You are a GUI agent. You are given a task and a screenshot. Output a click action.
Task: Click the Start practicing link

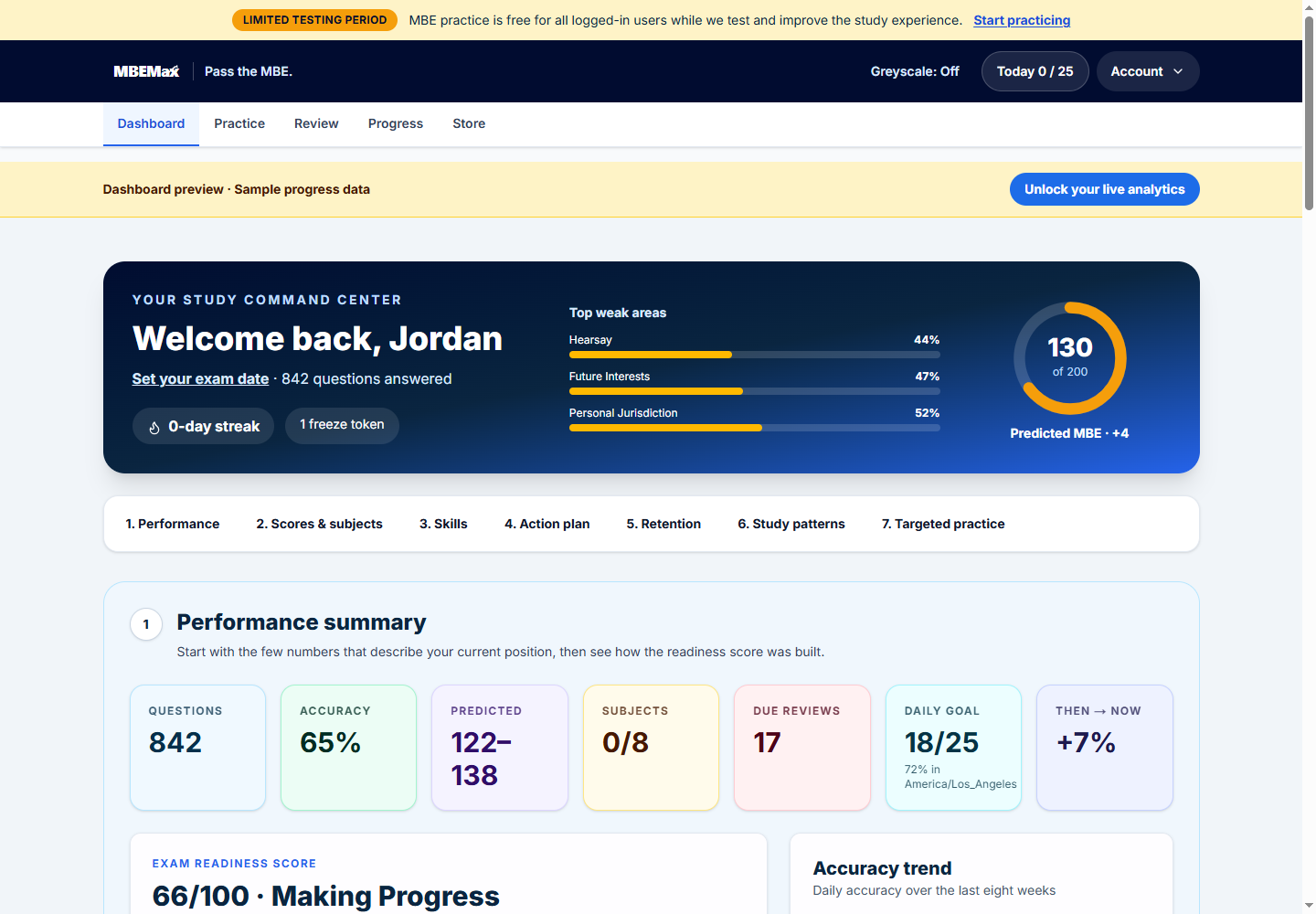1022,20
